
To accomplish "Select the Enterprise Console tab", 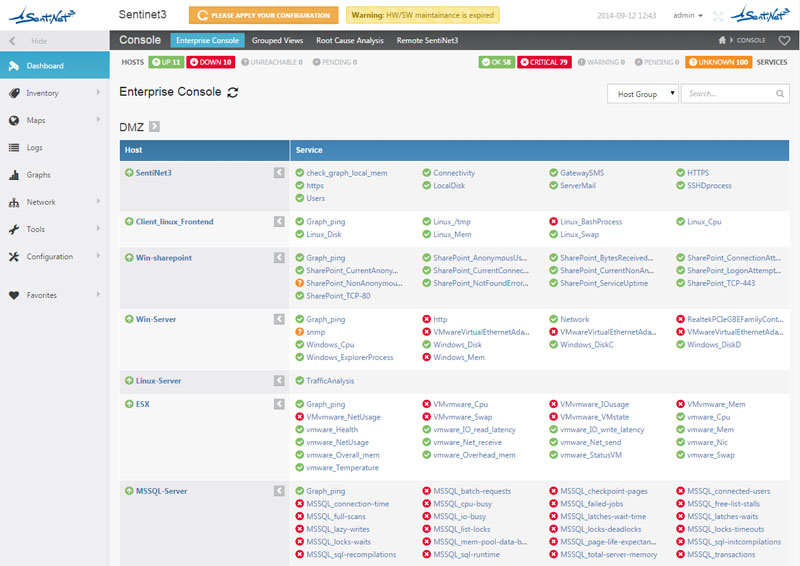I will [207, 40].
